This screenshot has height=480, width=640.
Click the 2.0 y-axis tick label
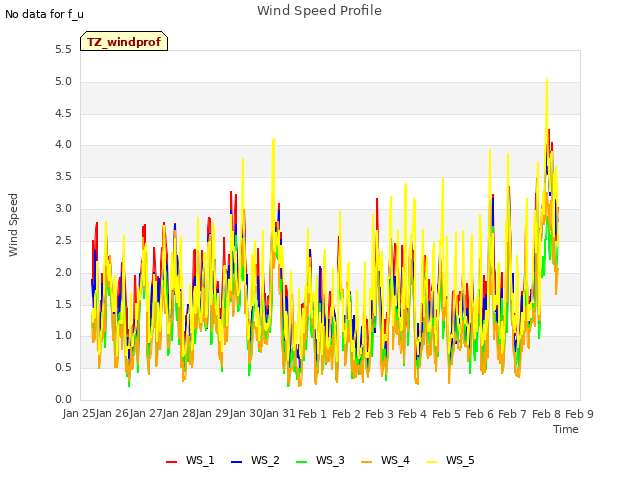(63, 273)
